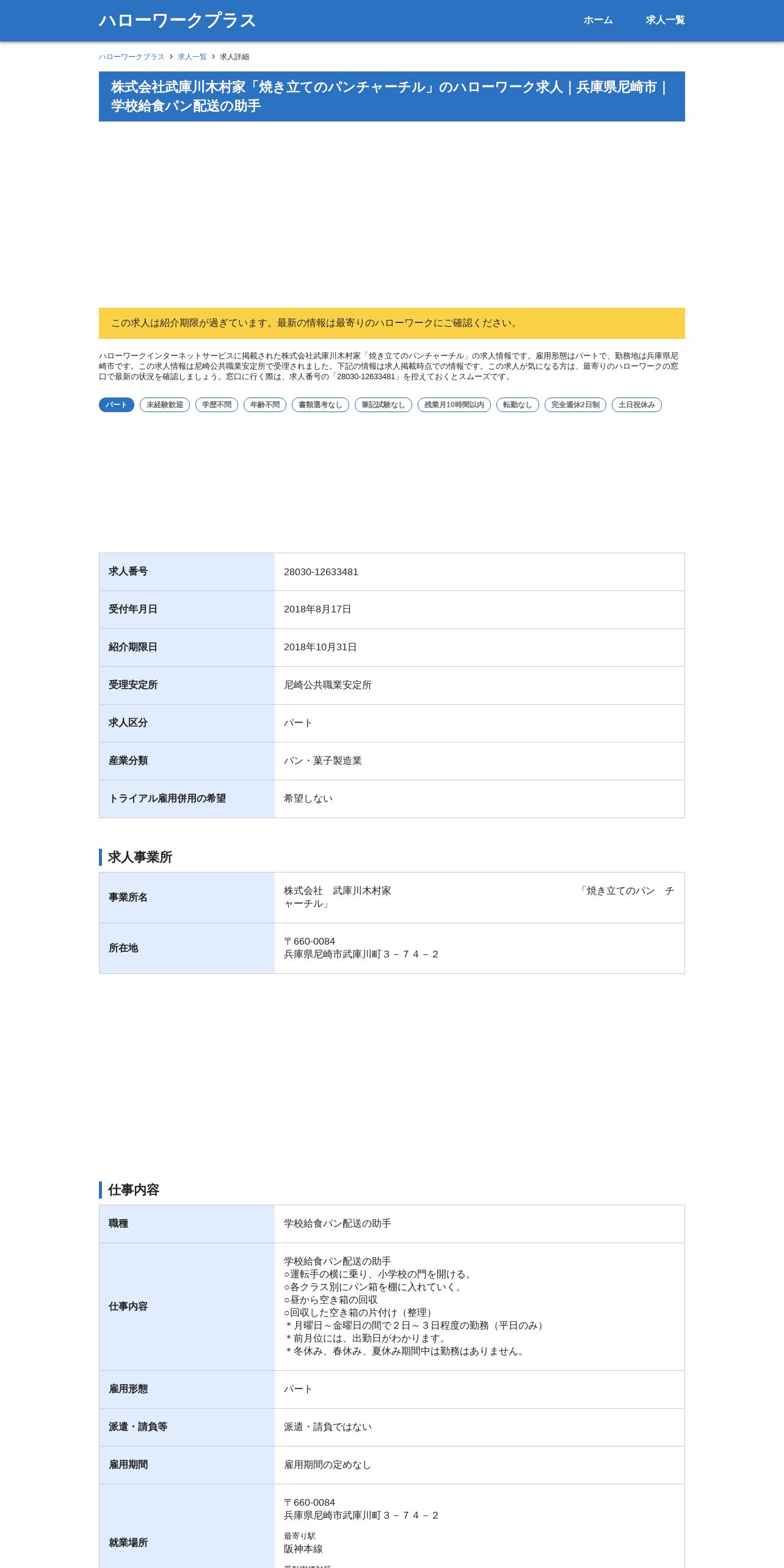
Task: Select the 所在地 label cell
Action: [187, 948]
